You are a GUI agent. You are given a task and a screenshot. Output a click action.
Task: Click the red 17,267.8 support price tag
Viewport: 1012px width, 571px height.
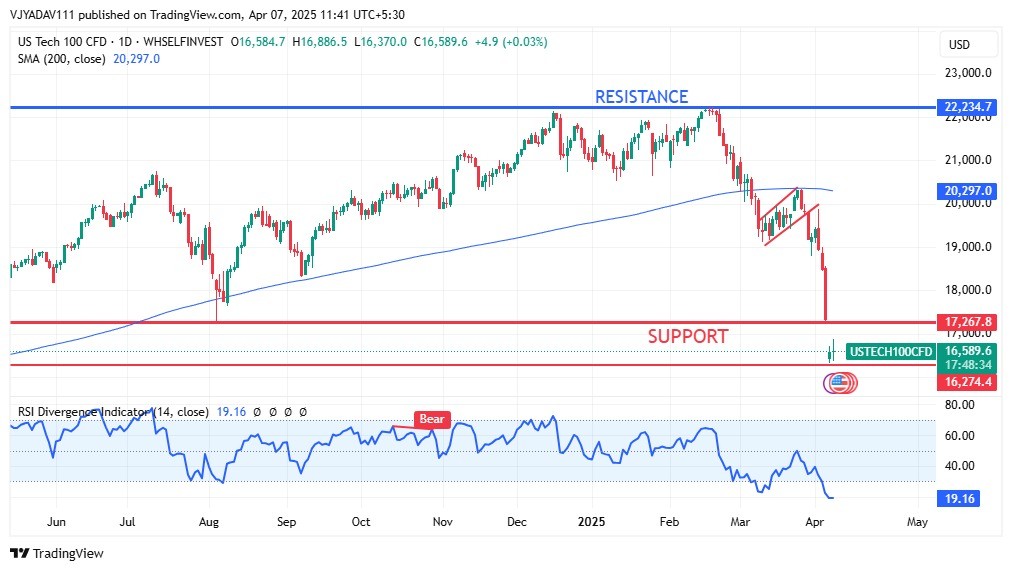click(966, 322)
